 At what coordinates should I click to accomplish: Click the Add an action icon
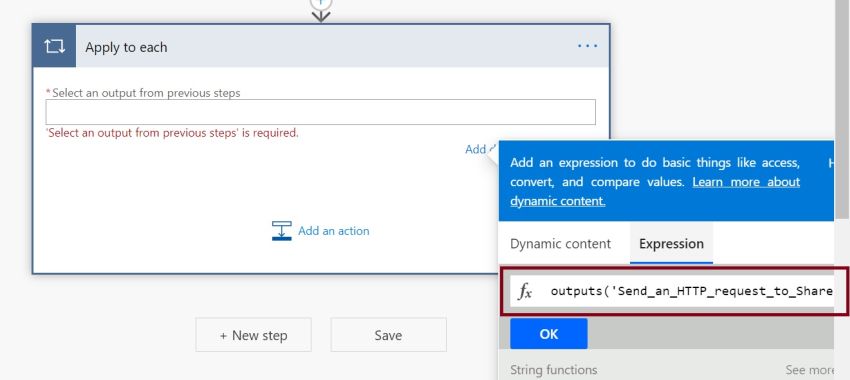point(281,231)
